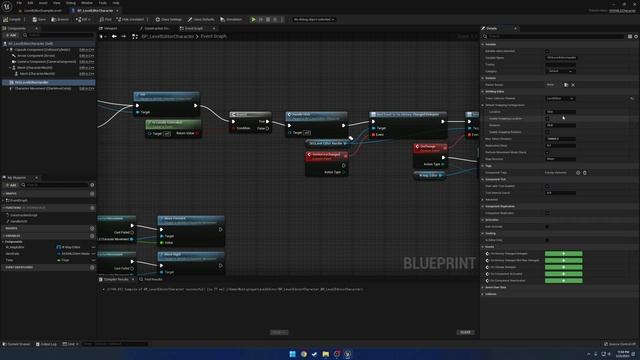Image resolution: width=640 pixels, height=360 pixels.
Task: Toggle Enable Snapping Location checkbox
Action: pyautogui.click(x=547, y=118)
